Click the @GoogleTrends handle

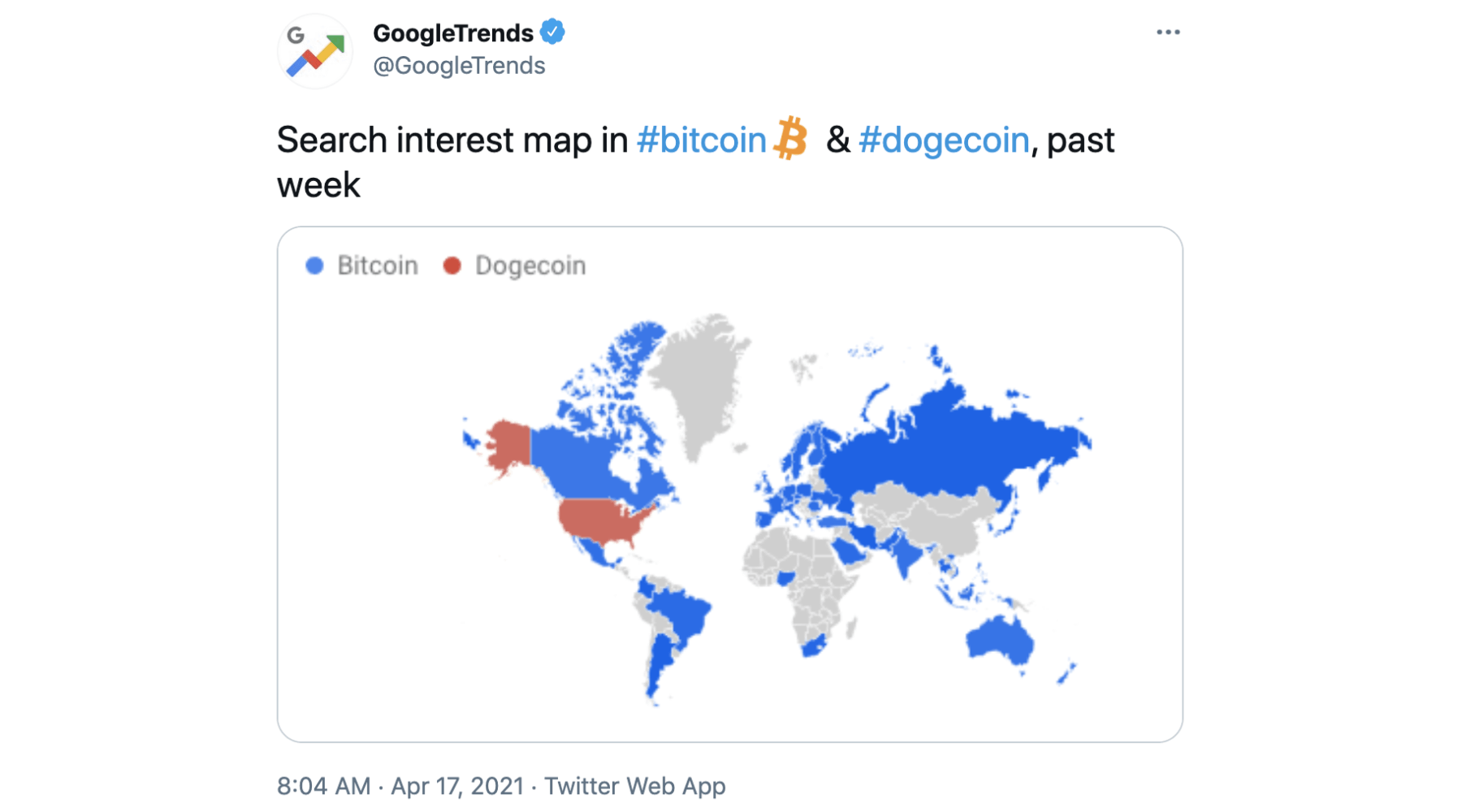(x=459, y=66)
